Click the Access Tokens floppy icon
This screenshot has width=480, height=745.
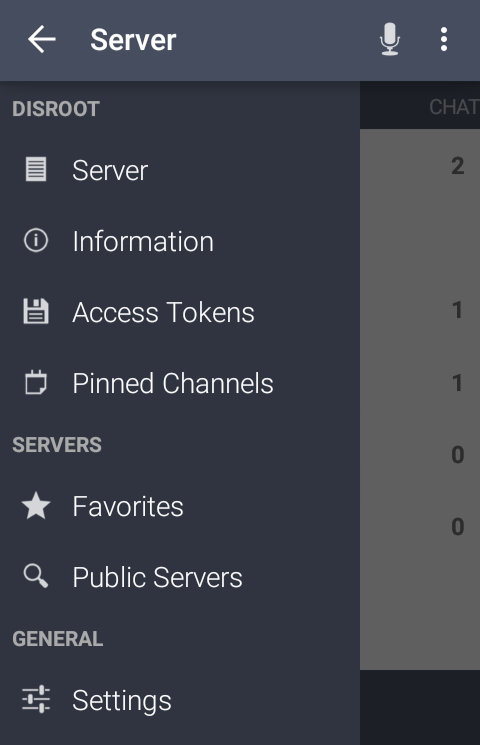click(36, 312)
